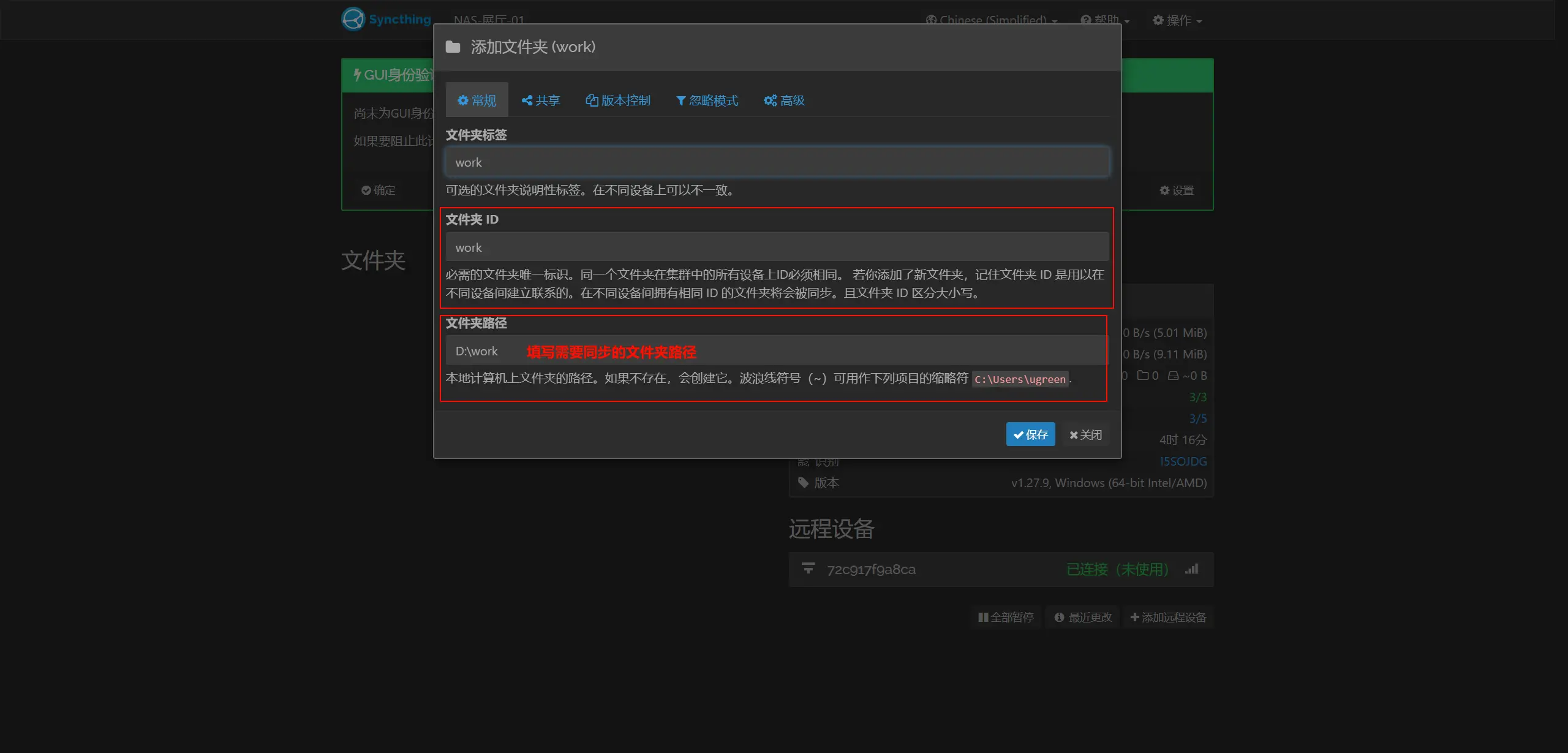Click the globe icon next to Chinese (Simplified)

click(930, 20)
